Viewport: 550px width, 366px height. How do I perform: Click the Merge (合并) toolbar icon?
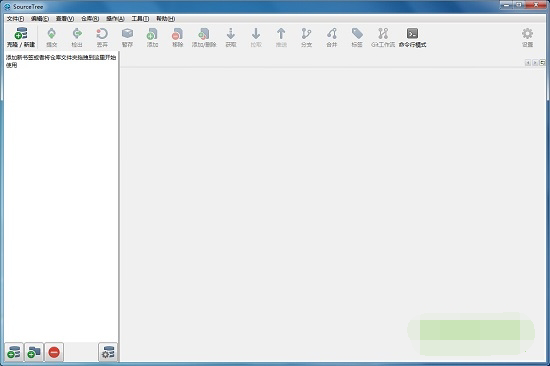[x=332, y=34]
